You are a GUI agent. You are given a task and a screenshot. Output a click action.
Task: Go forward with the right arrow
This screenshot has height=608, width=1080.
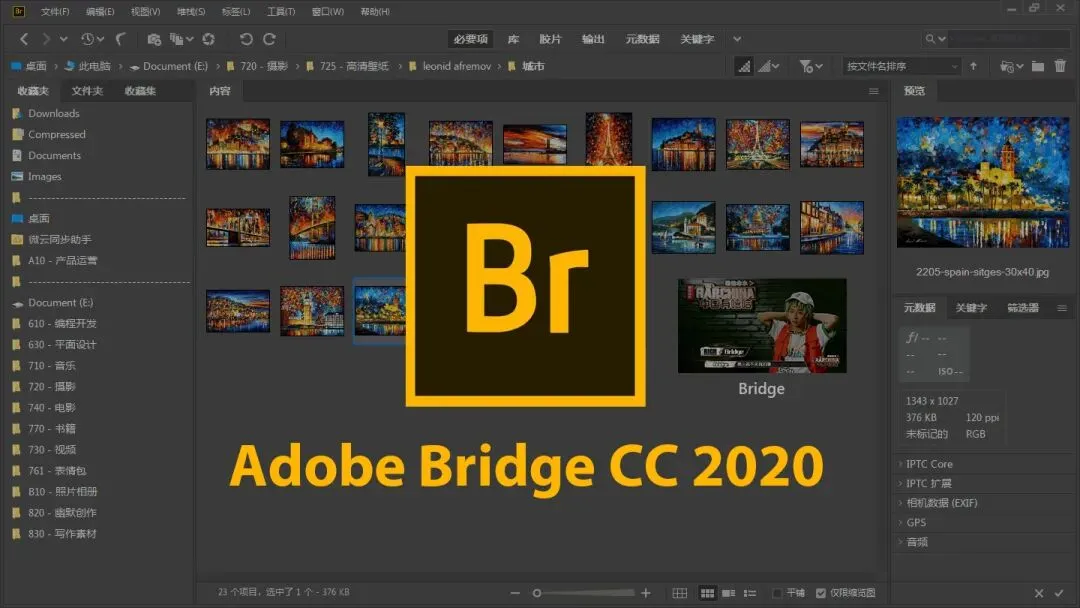click(45, 39)
